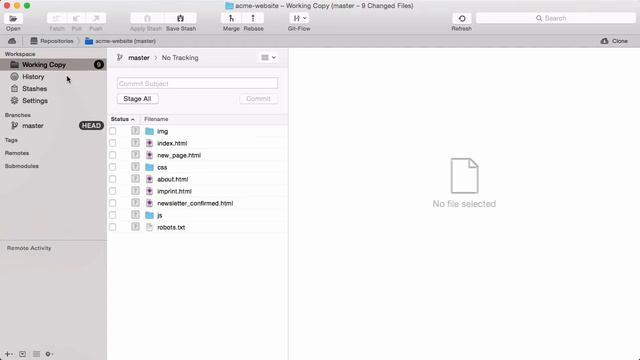Screen dimensions: 640x360
Task: Click the Remote Activity header
Action: pyautogui.click(x=29, y=248)
